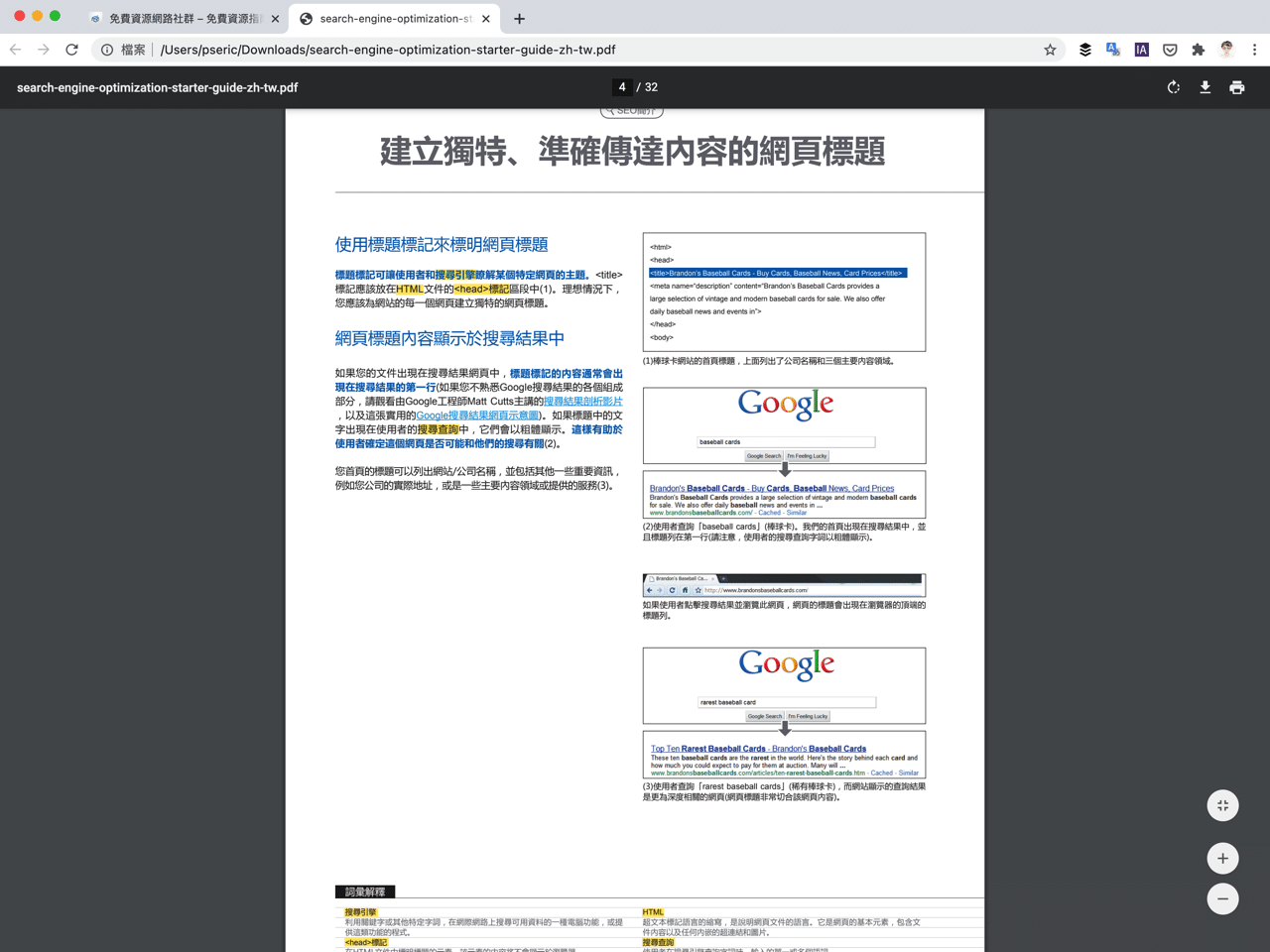Open the Buffer layers extension icon
This screenshot has height=952, width=1270.
coord(1085,50)
